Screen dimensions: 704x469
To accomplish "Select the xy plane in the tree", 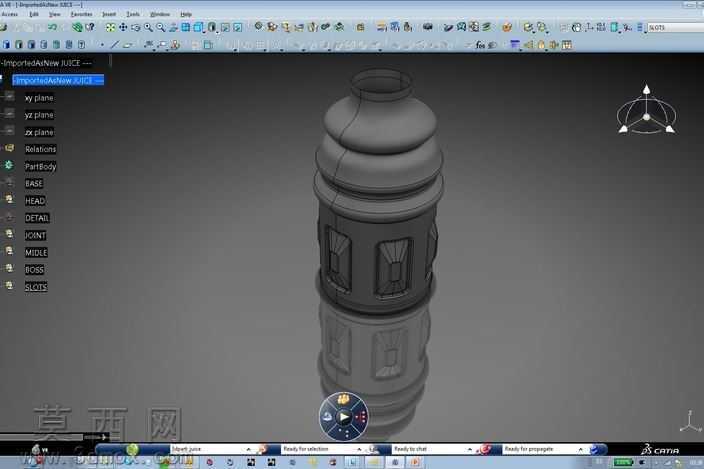I will pyautogui.click(x=39, y=98).
